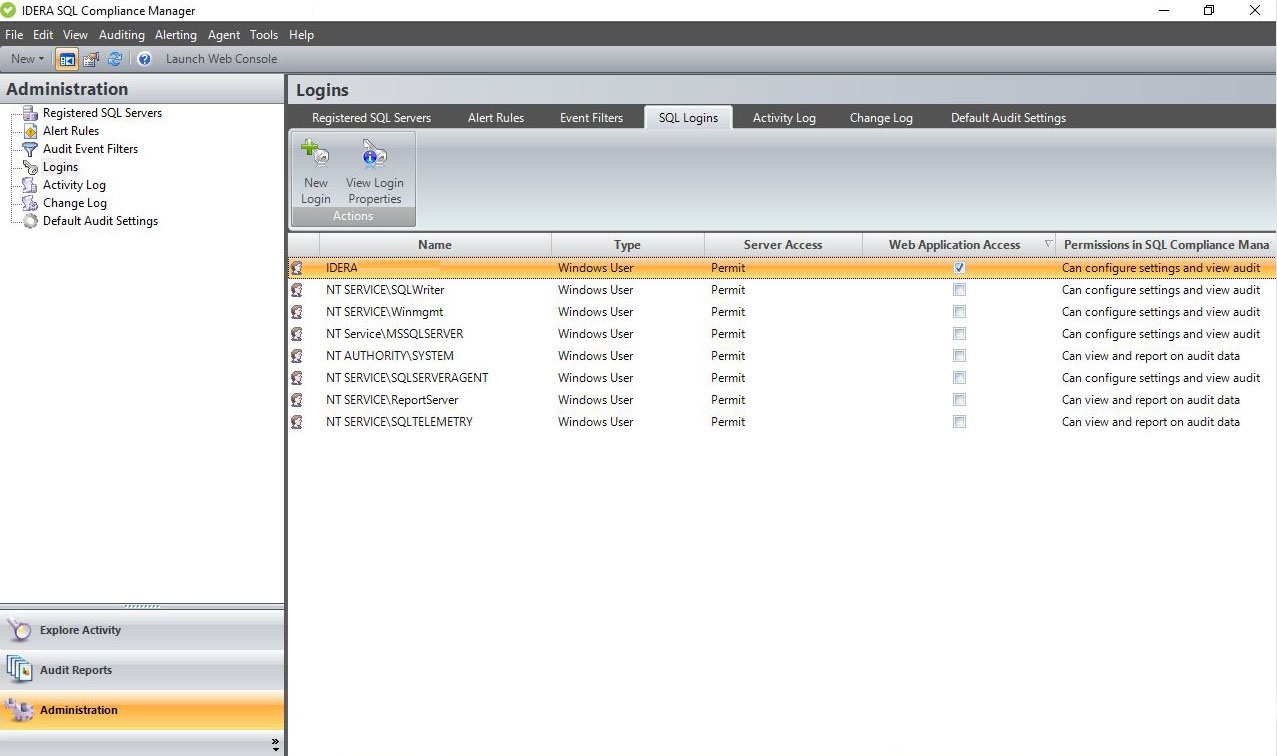Check Web Application Access for NT AUTHORITY\SYSTEM
Image resolution: width=1277 pixels, height=756 pixels.
(x=960, y=356)
